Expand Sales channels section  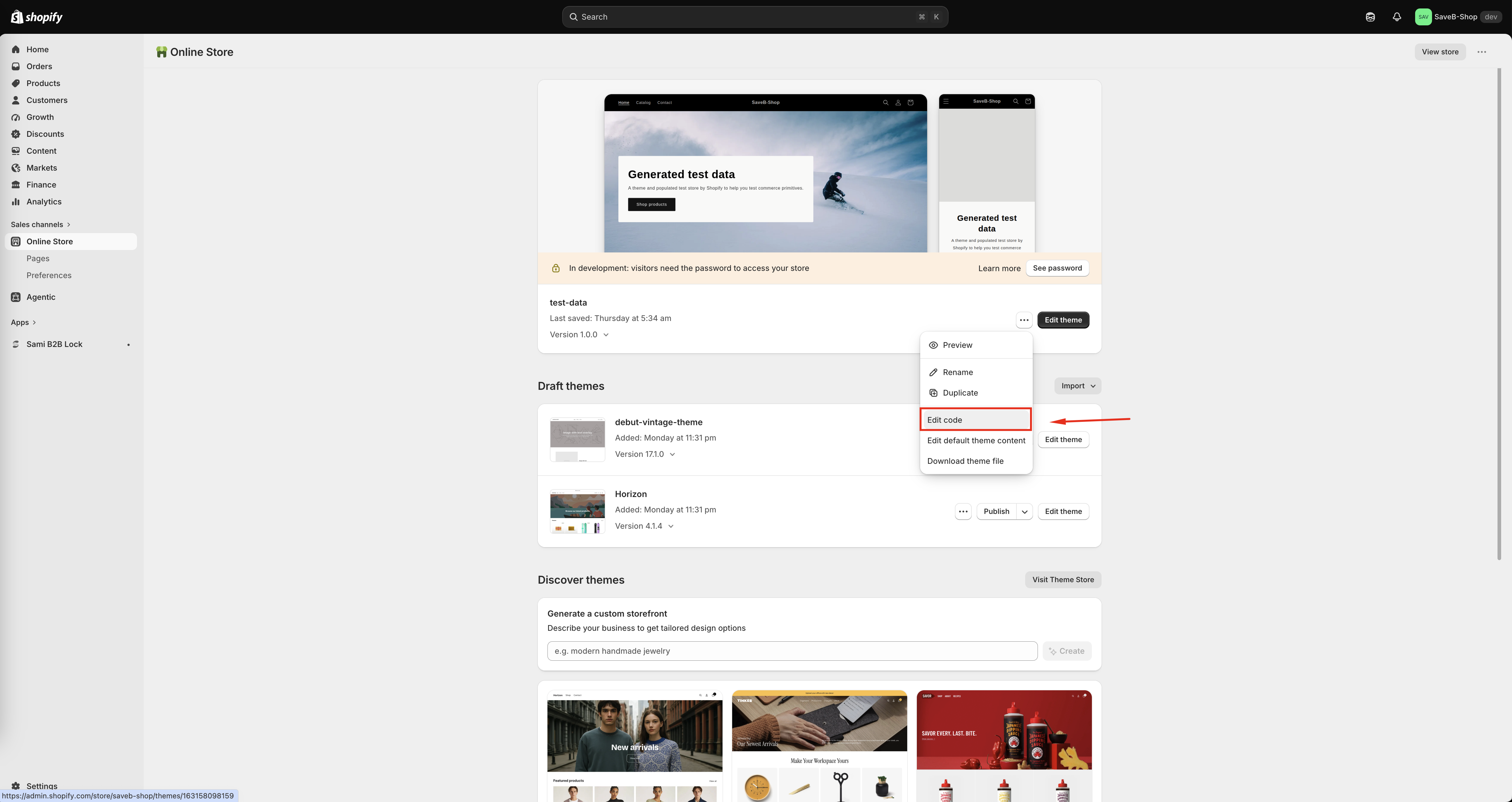pos(40,224)
